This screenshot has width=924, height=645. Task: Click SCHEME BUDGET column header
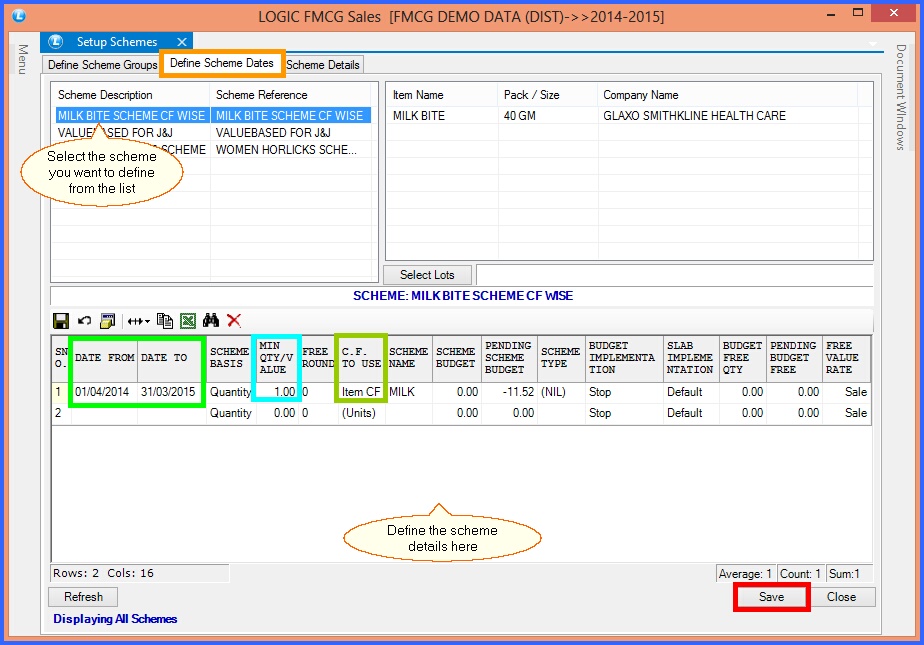point(456,358)
